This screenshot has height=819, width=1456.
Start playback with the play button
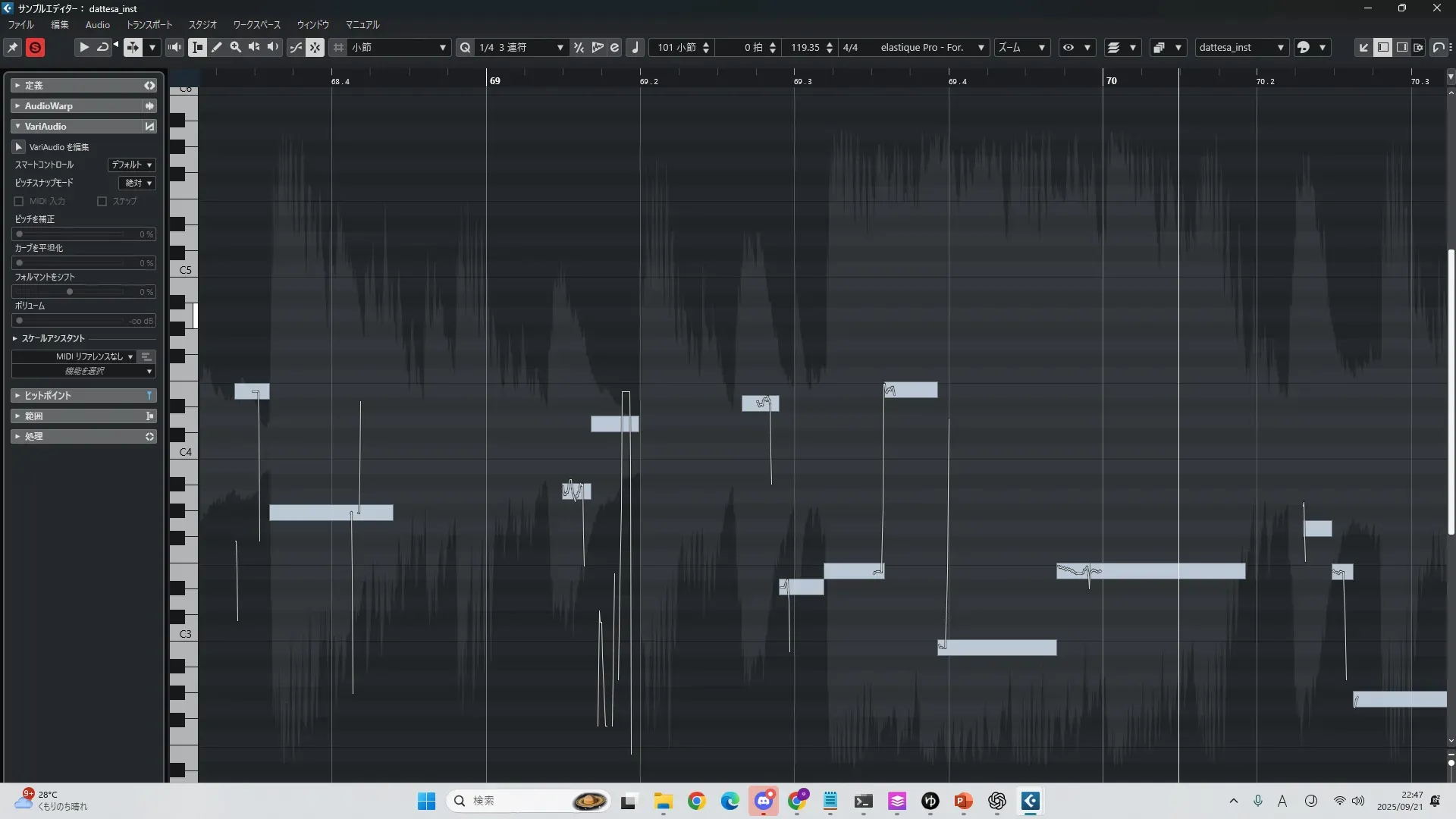point(84,47)
